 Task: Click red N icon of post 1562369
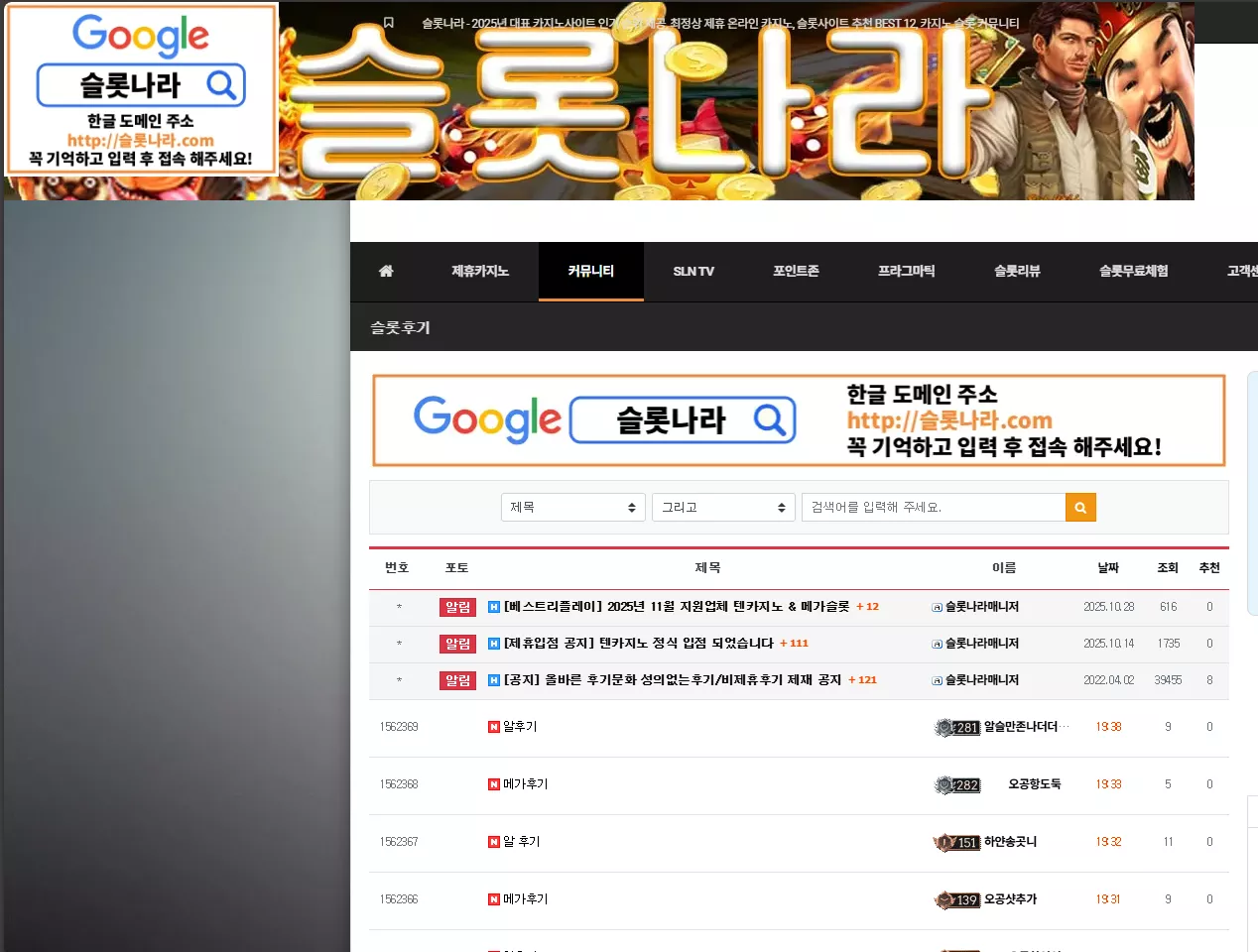(x=494, y=727)
